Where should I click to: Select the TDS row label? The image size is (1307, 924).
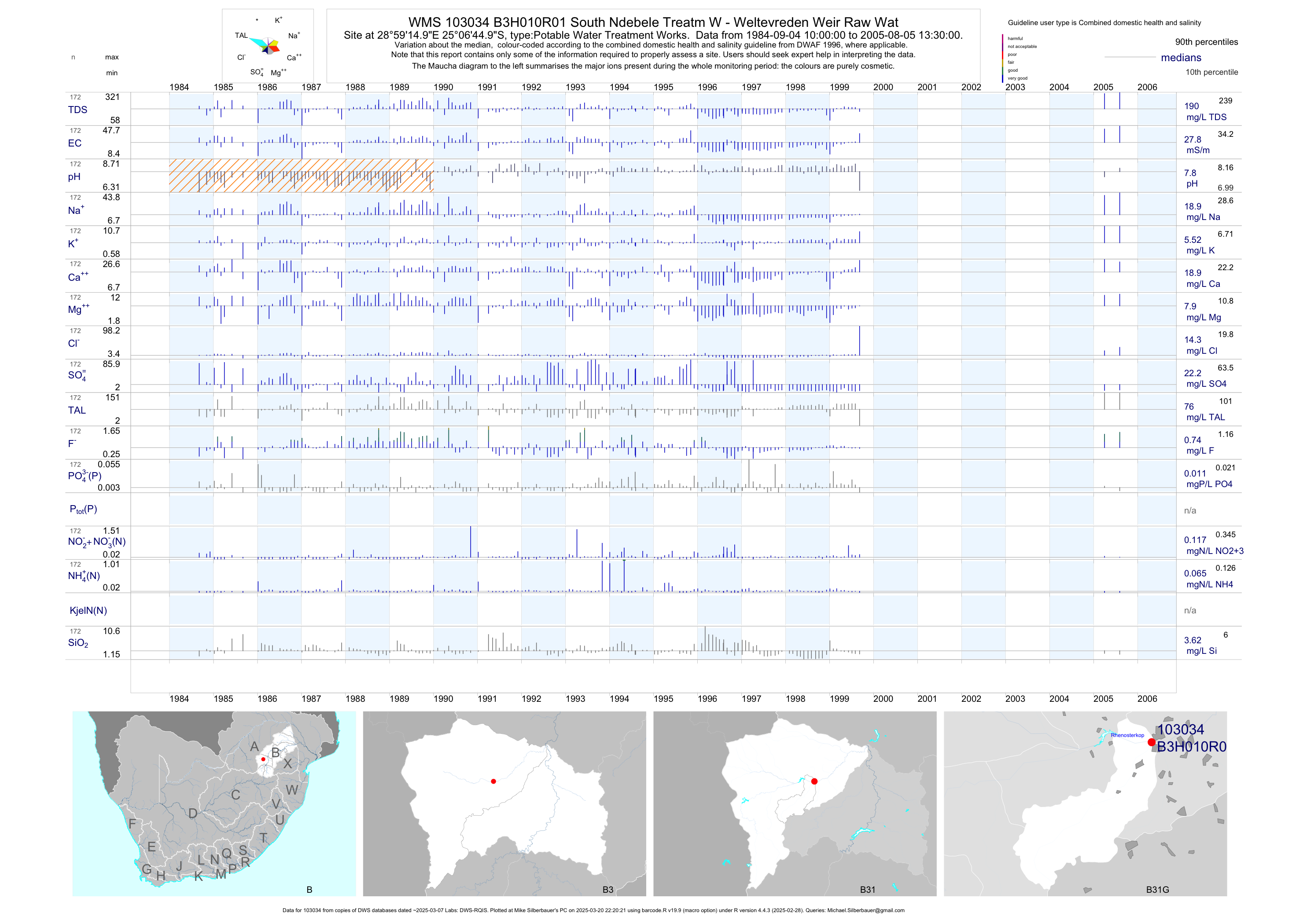click(x=77, y=110)
